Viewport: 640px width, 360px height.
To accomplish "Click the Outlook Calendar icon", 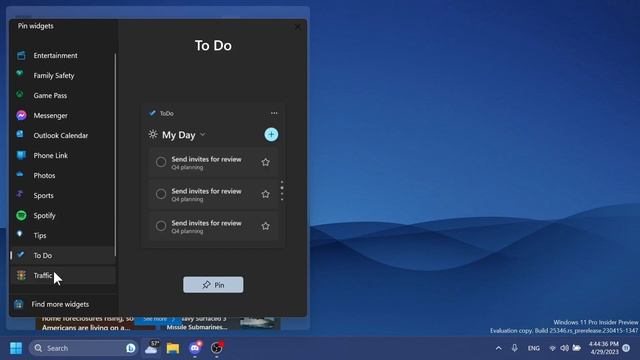I will tap(20, 134).
